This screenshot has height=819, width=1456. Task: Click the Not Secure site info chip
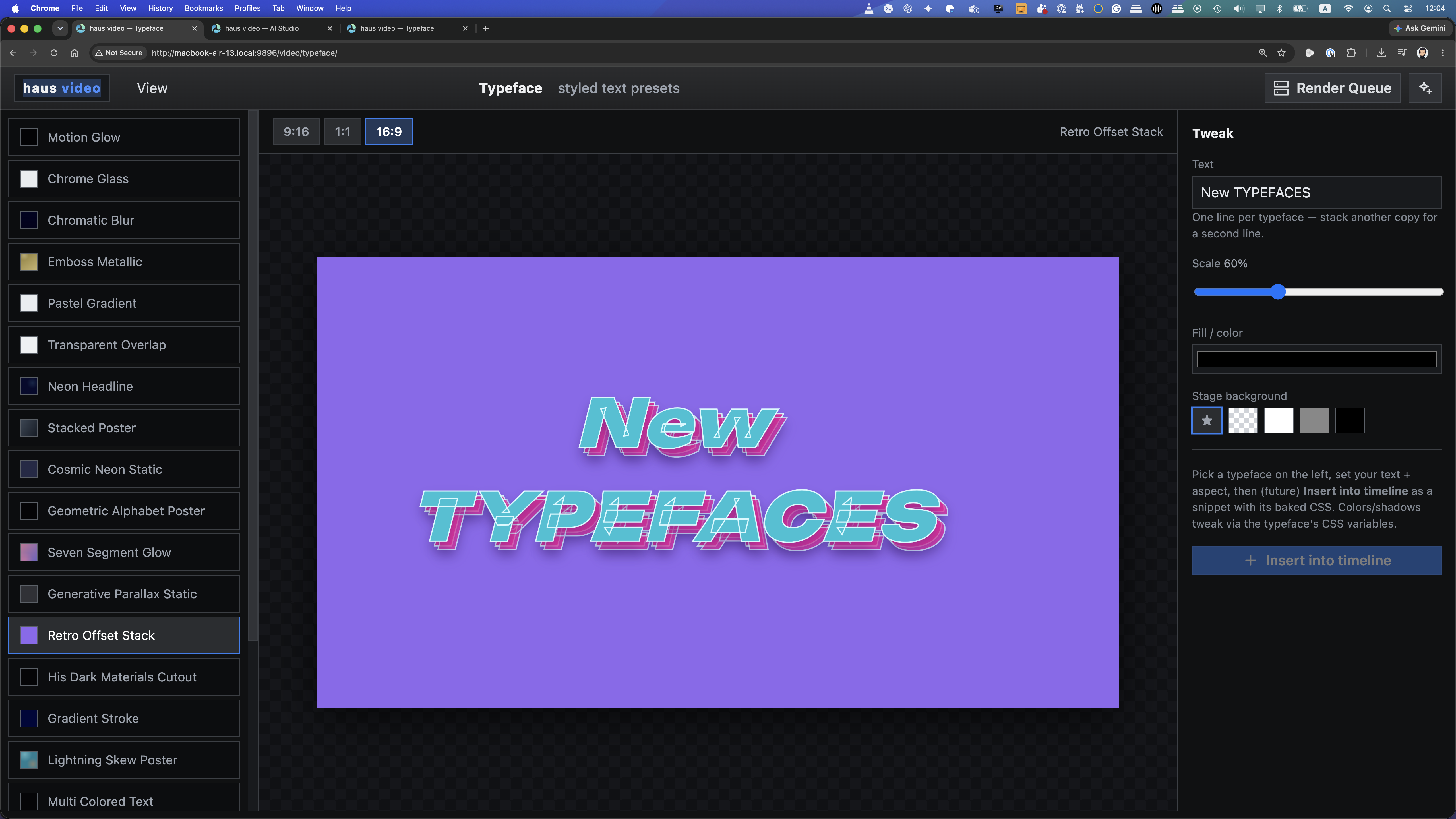(119, 53)
